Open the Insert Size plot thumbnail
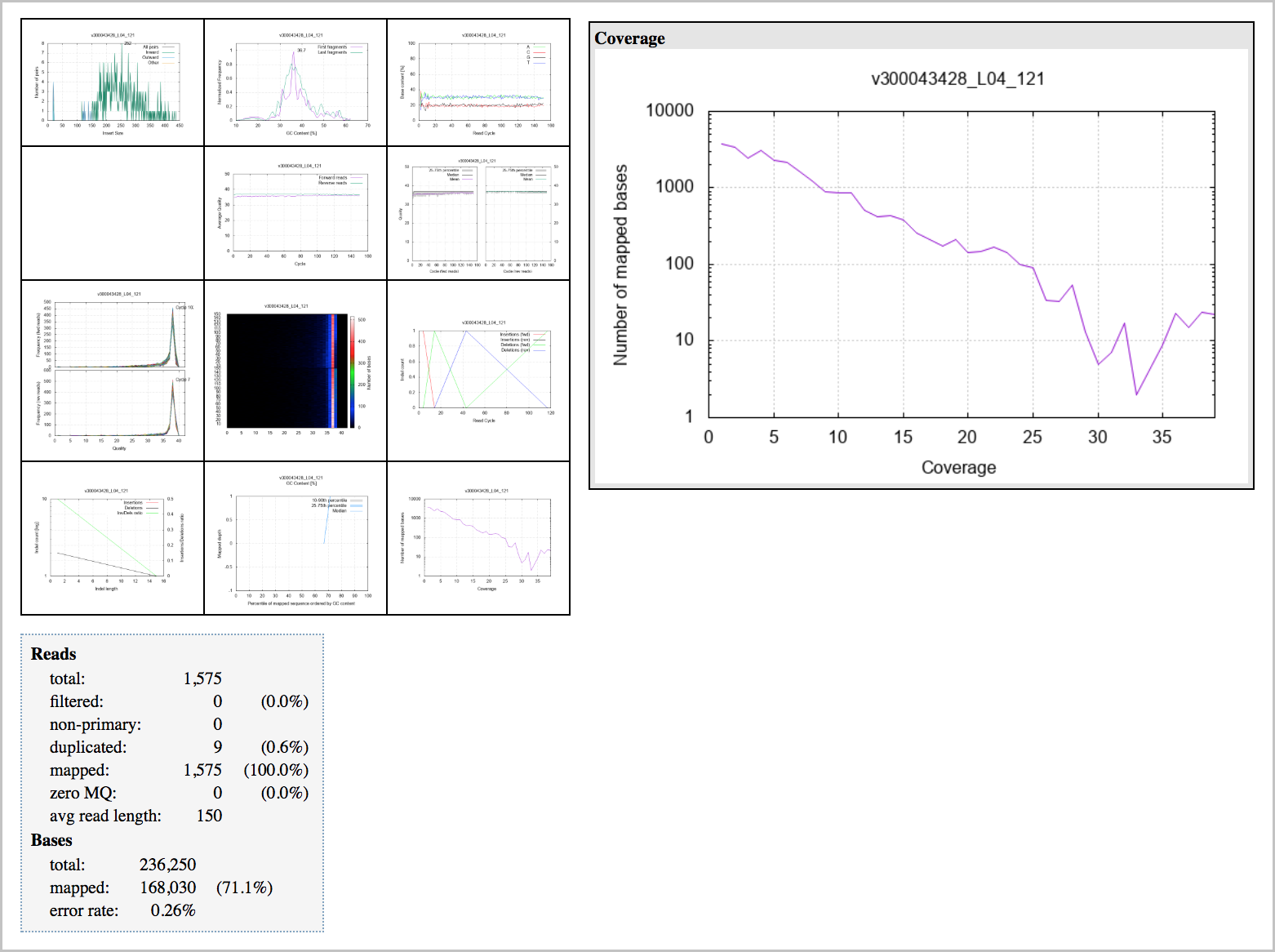The height and width of the screenshot is (952, 1275). point(113,83)
